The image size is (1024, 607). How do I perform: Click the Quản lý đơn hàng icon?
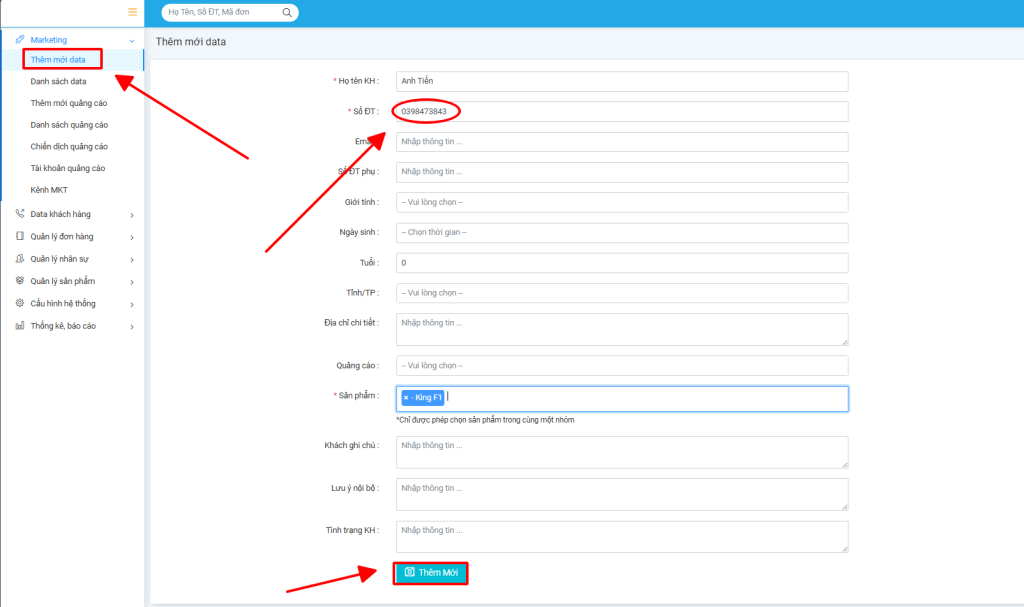(x=20, y=236)
